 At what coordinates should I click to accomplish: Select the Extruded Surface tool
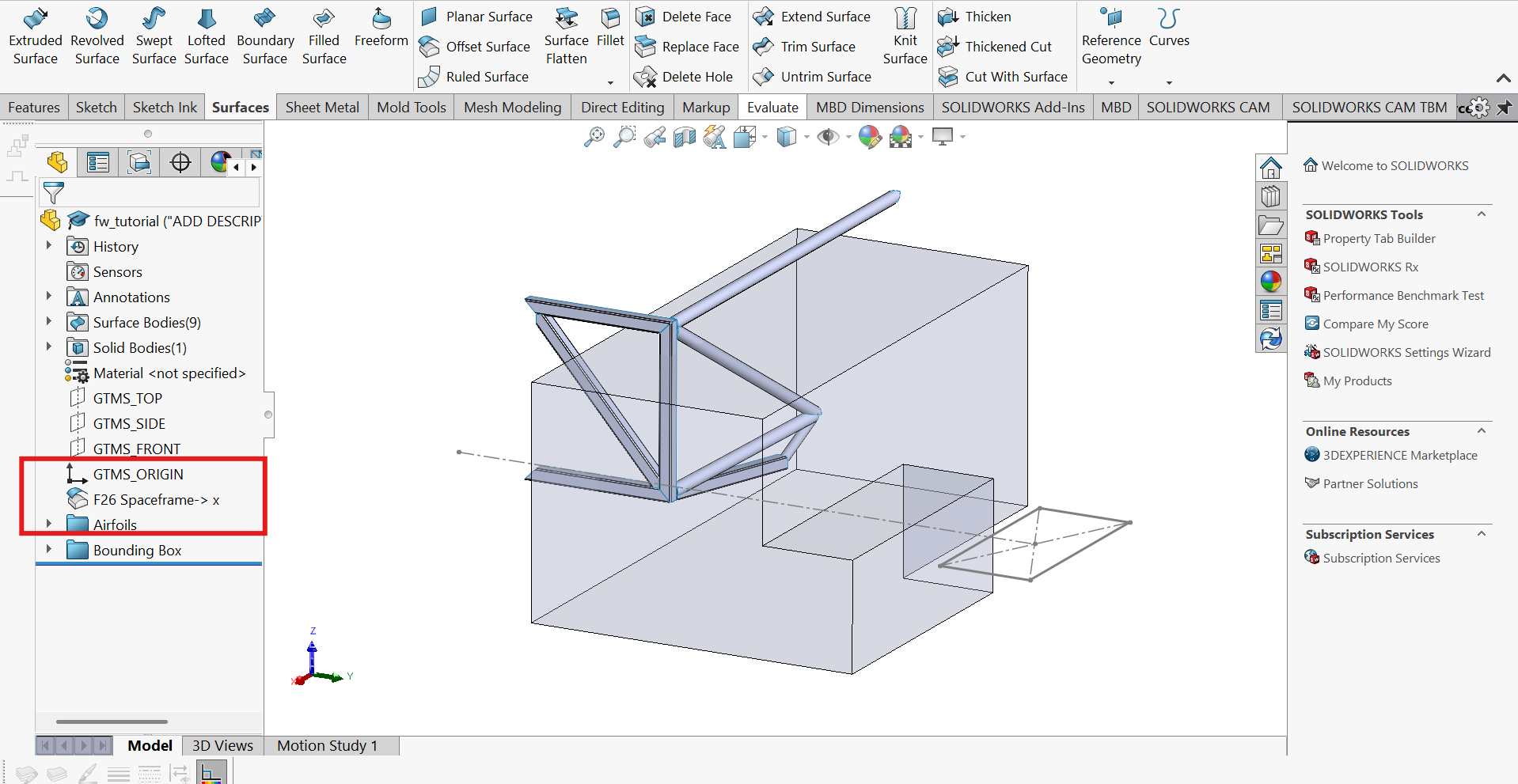click(36, 36)
